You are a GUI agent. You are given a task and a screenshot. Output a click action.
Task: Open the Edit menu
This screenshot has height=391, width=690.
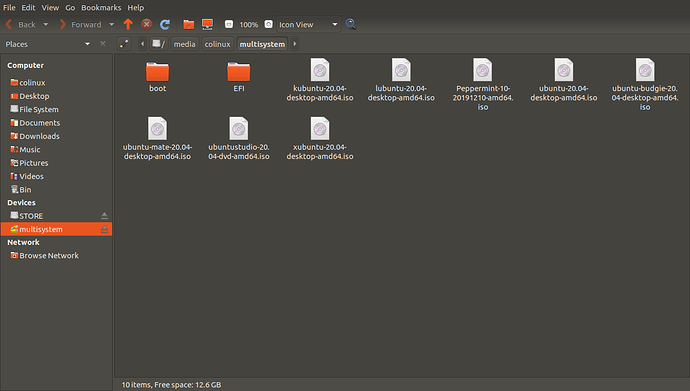pyautogui.click(x=28, y=7)
